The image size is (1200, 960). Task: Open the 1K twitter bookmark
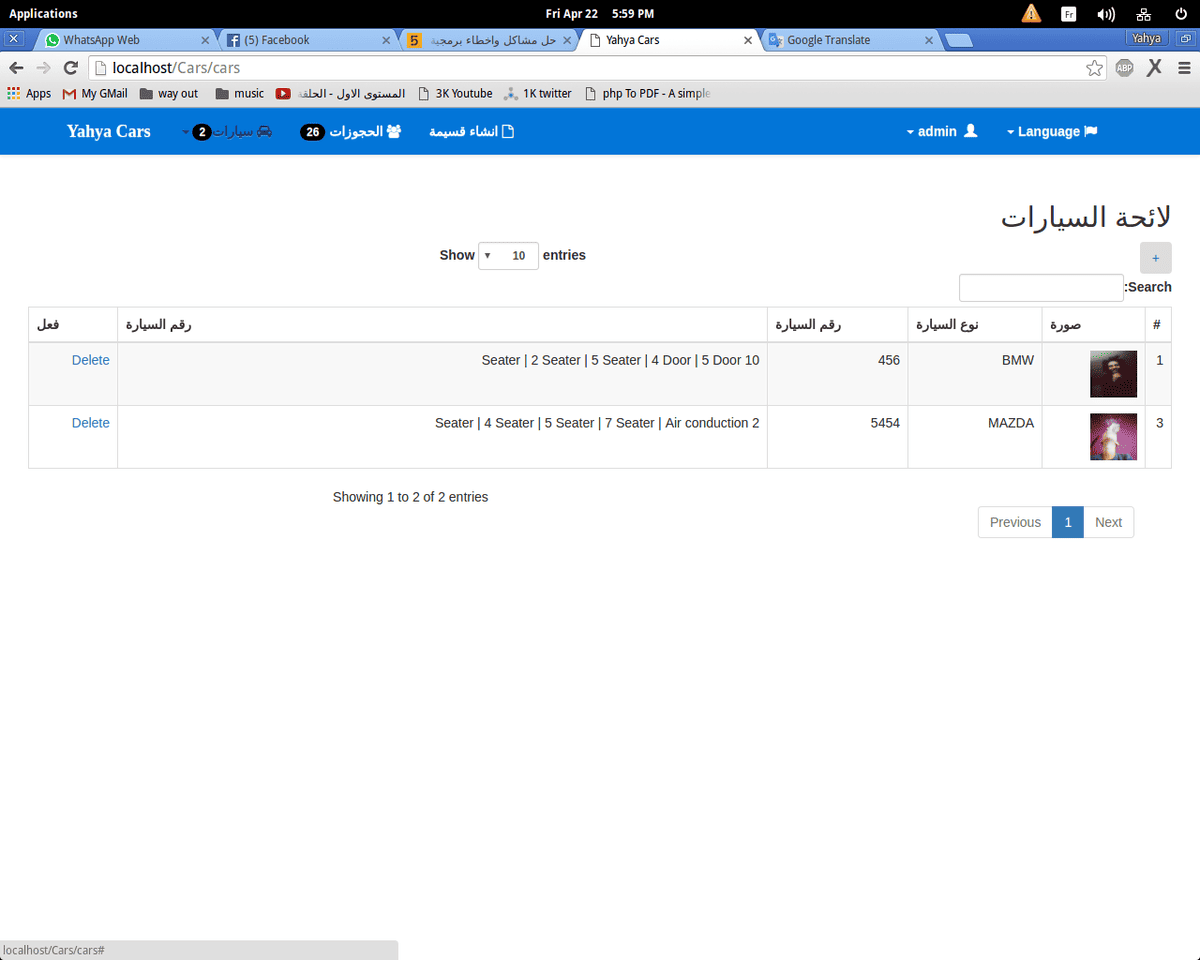(x=538, y=93)
